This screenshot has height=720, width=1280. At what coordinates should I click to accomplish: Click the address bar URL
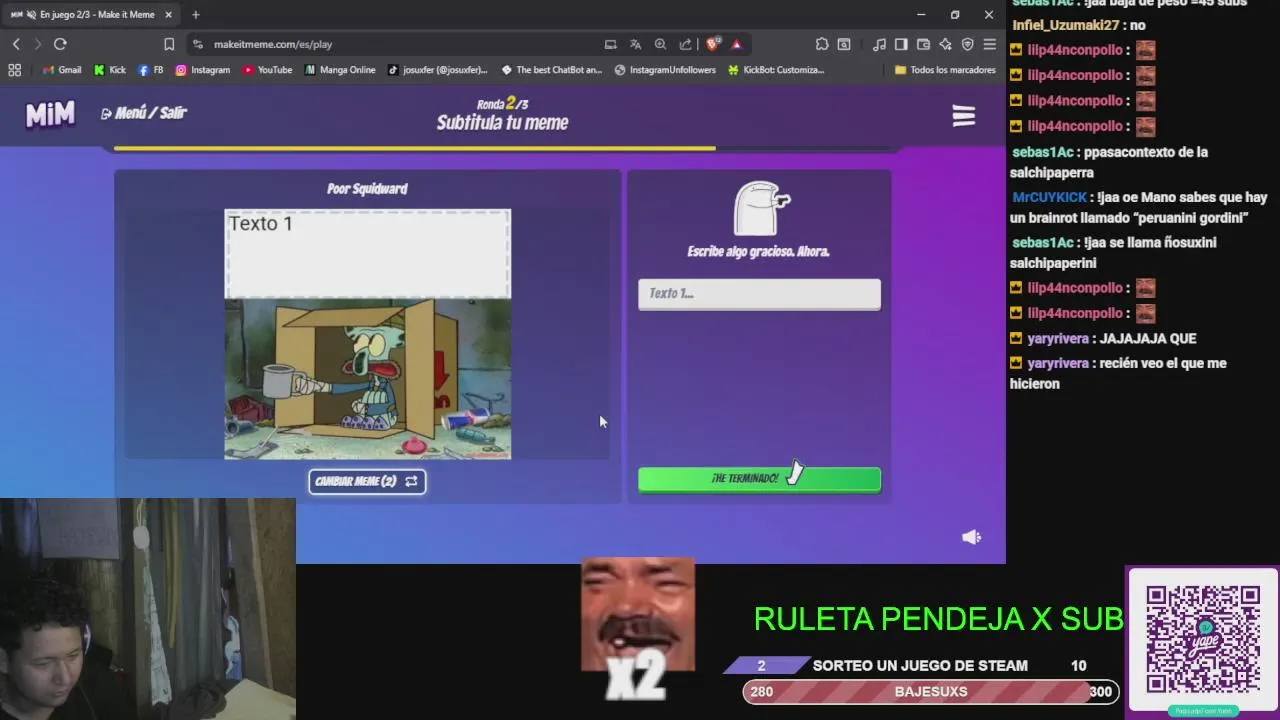tap(273, 44)
